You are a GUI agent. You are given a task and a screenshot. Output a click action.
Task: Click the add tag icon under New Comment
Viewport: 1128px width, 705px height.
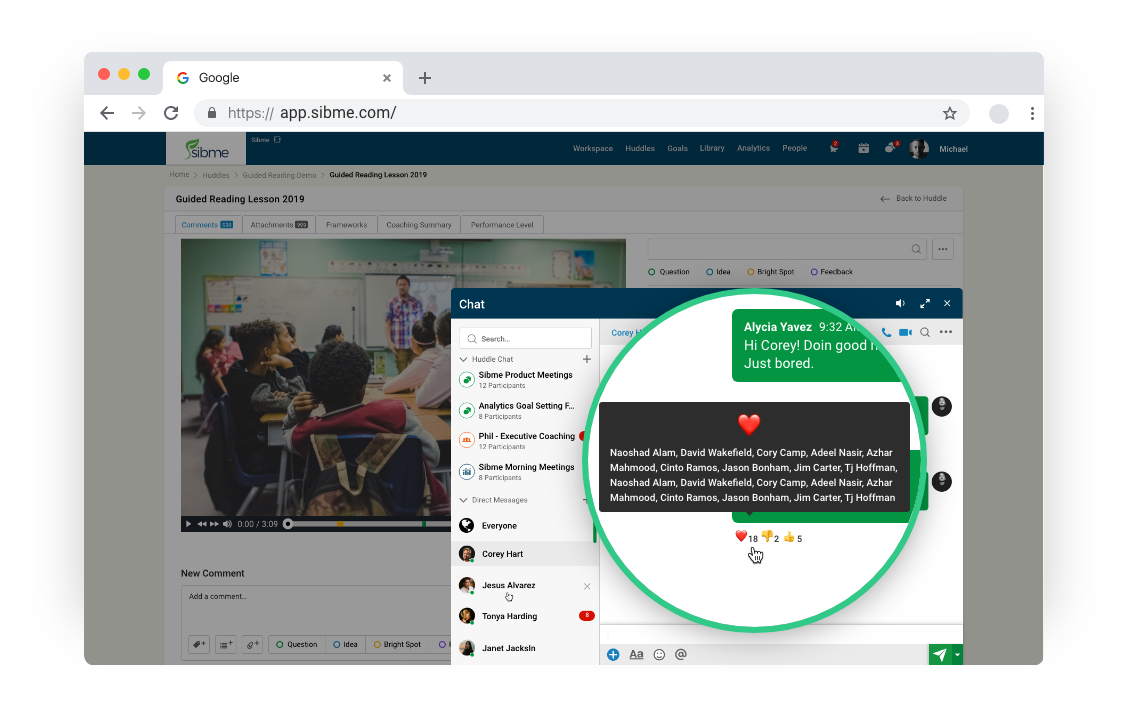tap(199, 645)
